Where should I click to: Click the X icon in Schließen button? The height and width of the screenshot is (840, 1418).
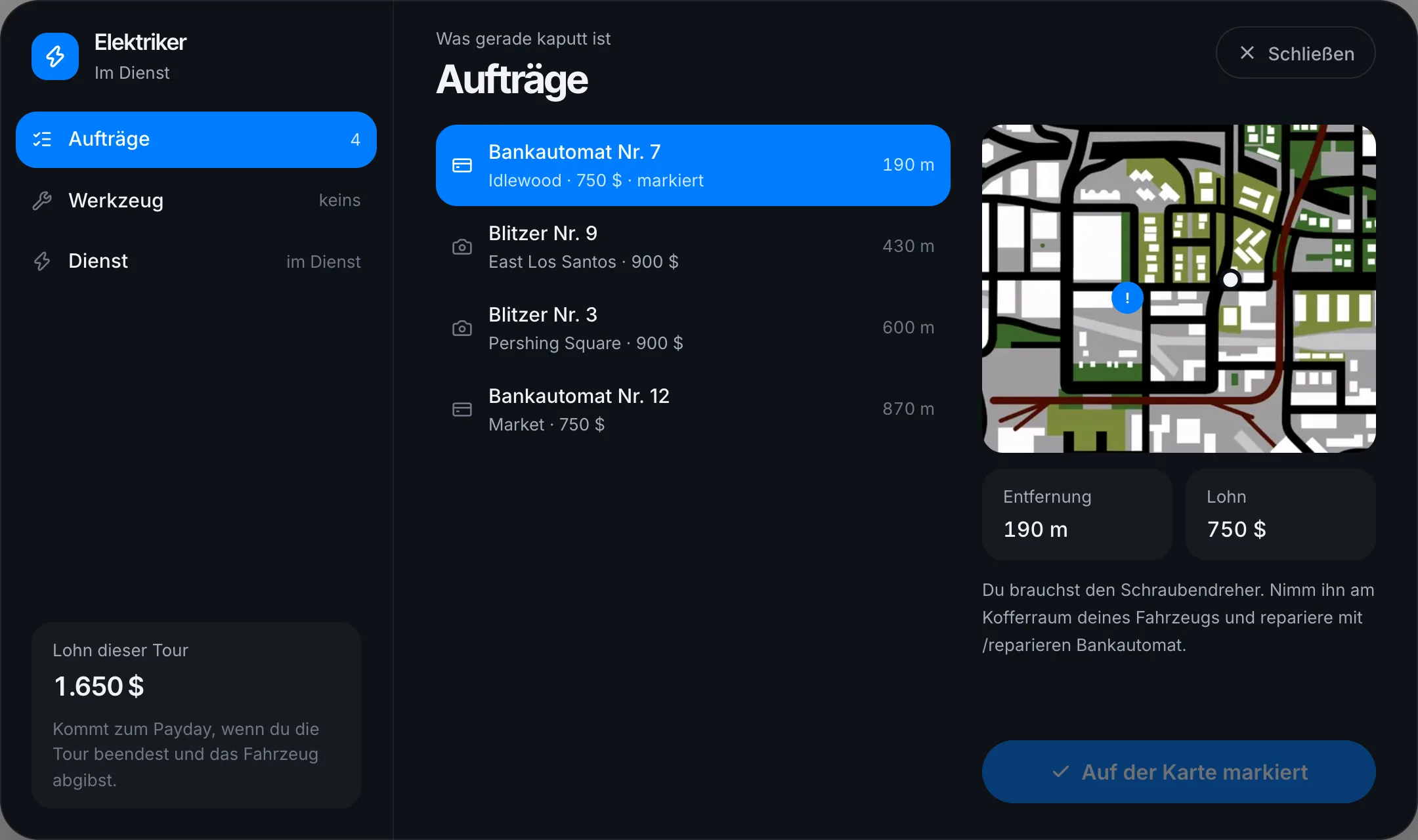pos(1247,53)
